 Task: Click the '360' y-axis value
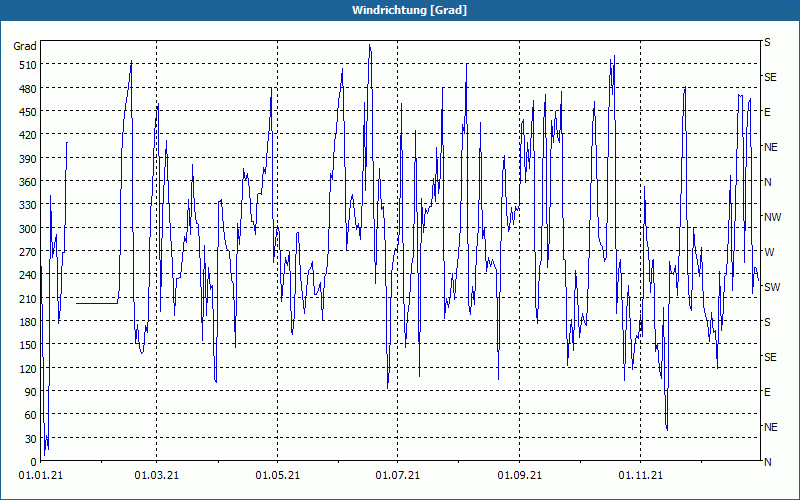[x=28, y=182]
